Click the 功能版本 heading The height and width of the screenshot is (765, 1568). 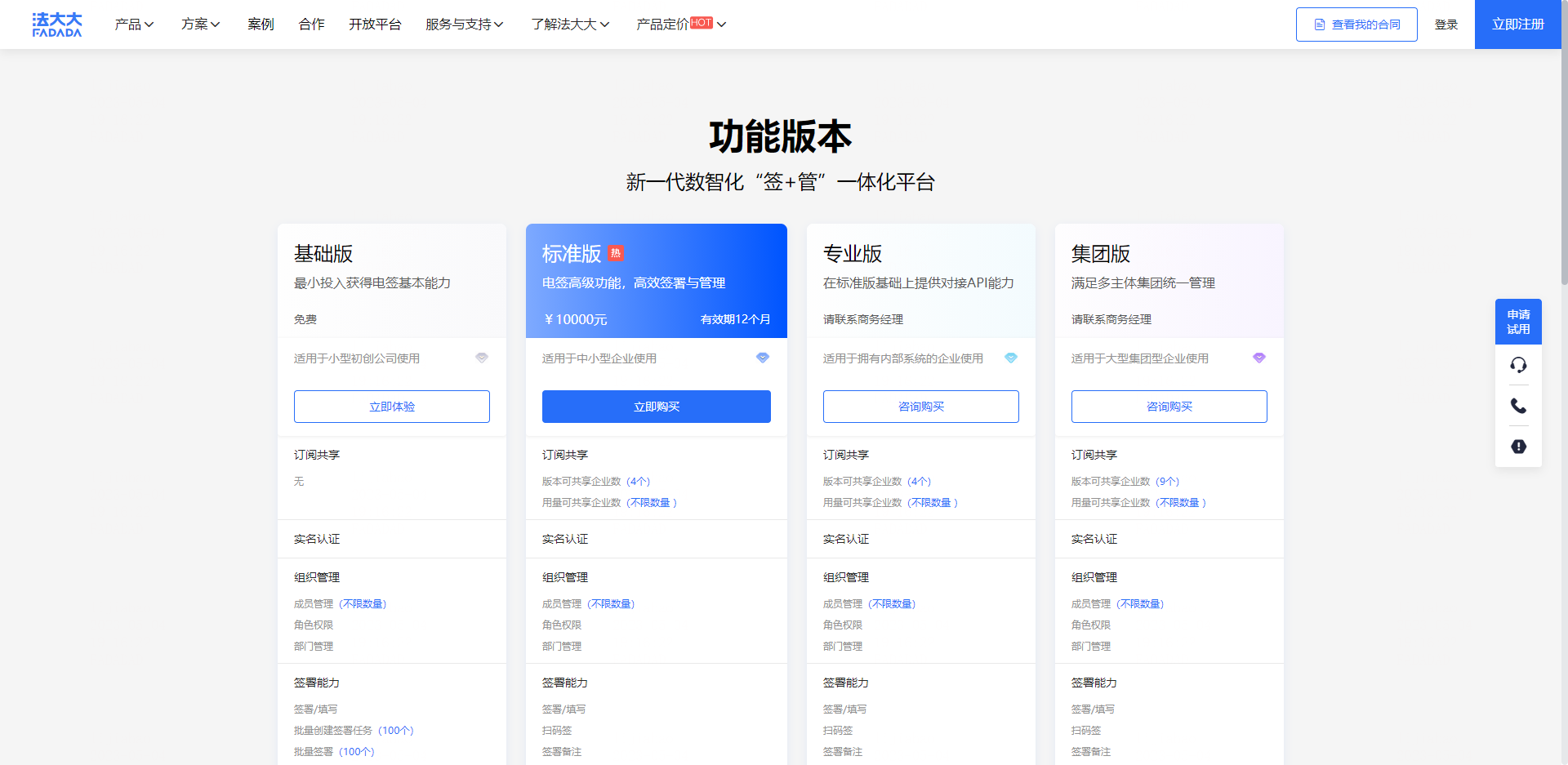[781, 136]
